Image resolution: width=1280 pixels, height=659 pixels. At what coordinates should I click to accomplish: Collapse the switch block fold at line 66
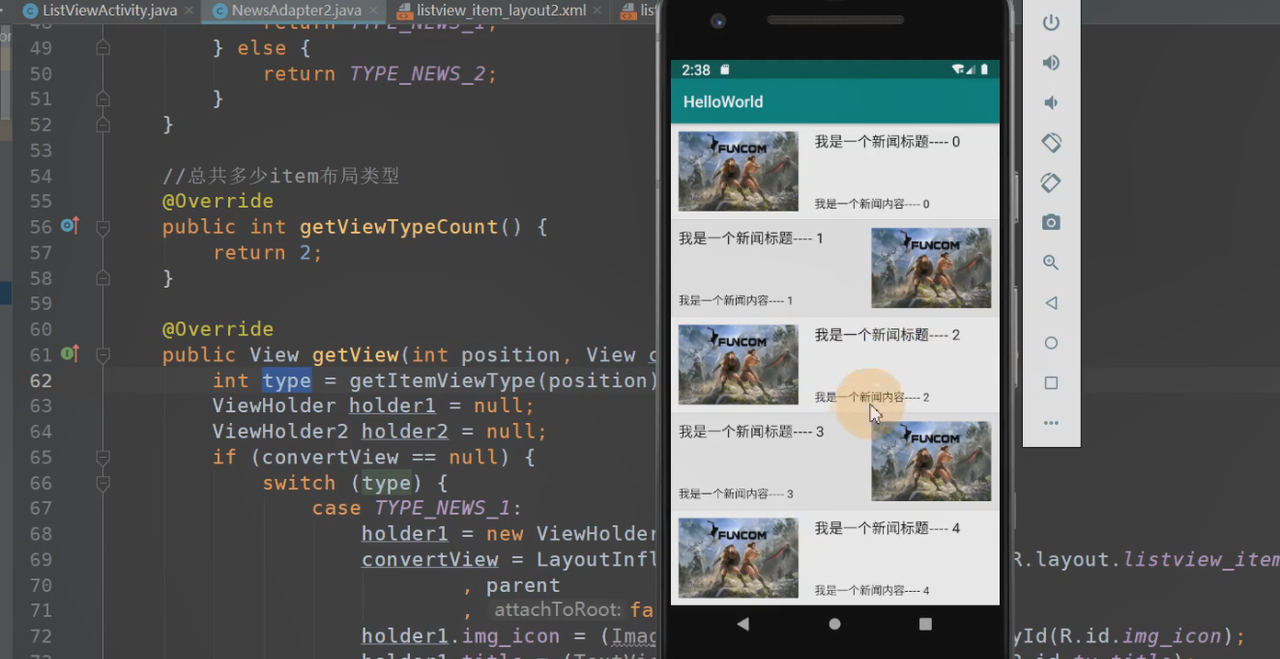point(102,483)
